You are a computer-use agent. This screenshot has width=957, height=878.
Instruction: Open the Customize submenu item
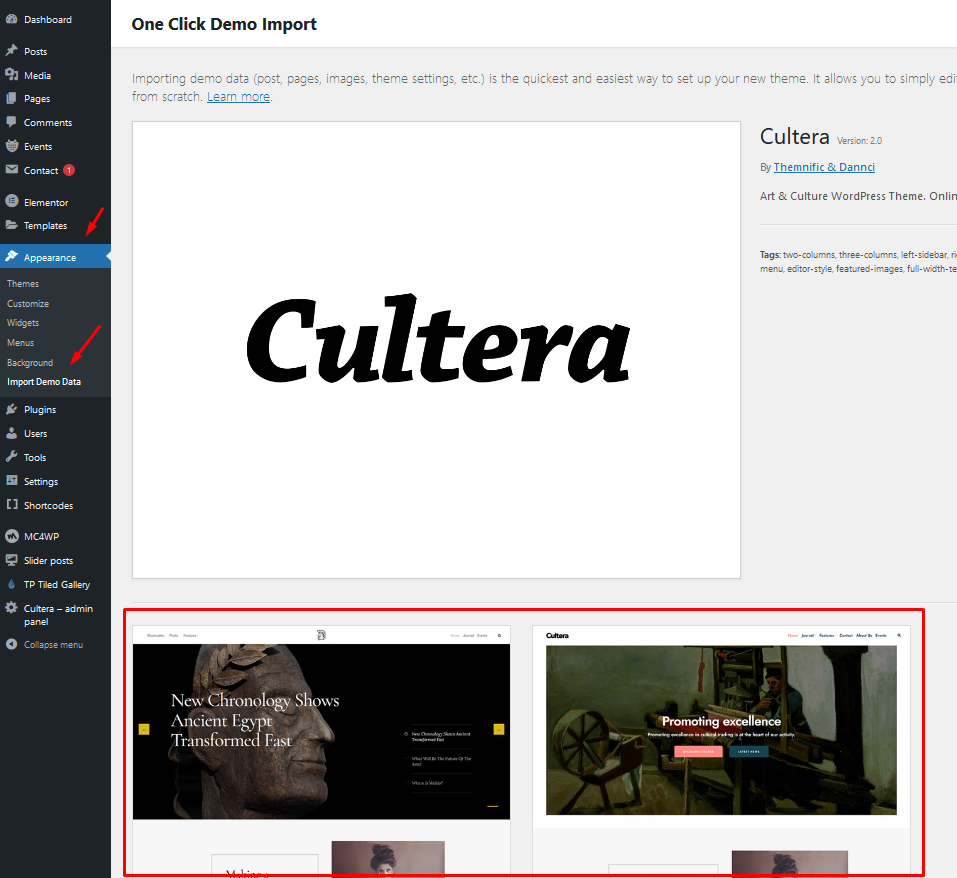(28, 303)
